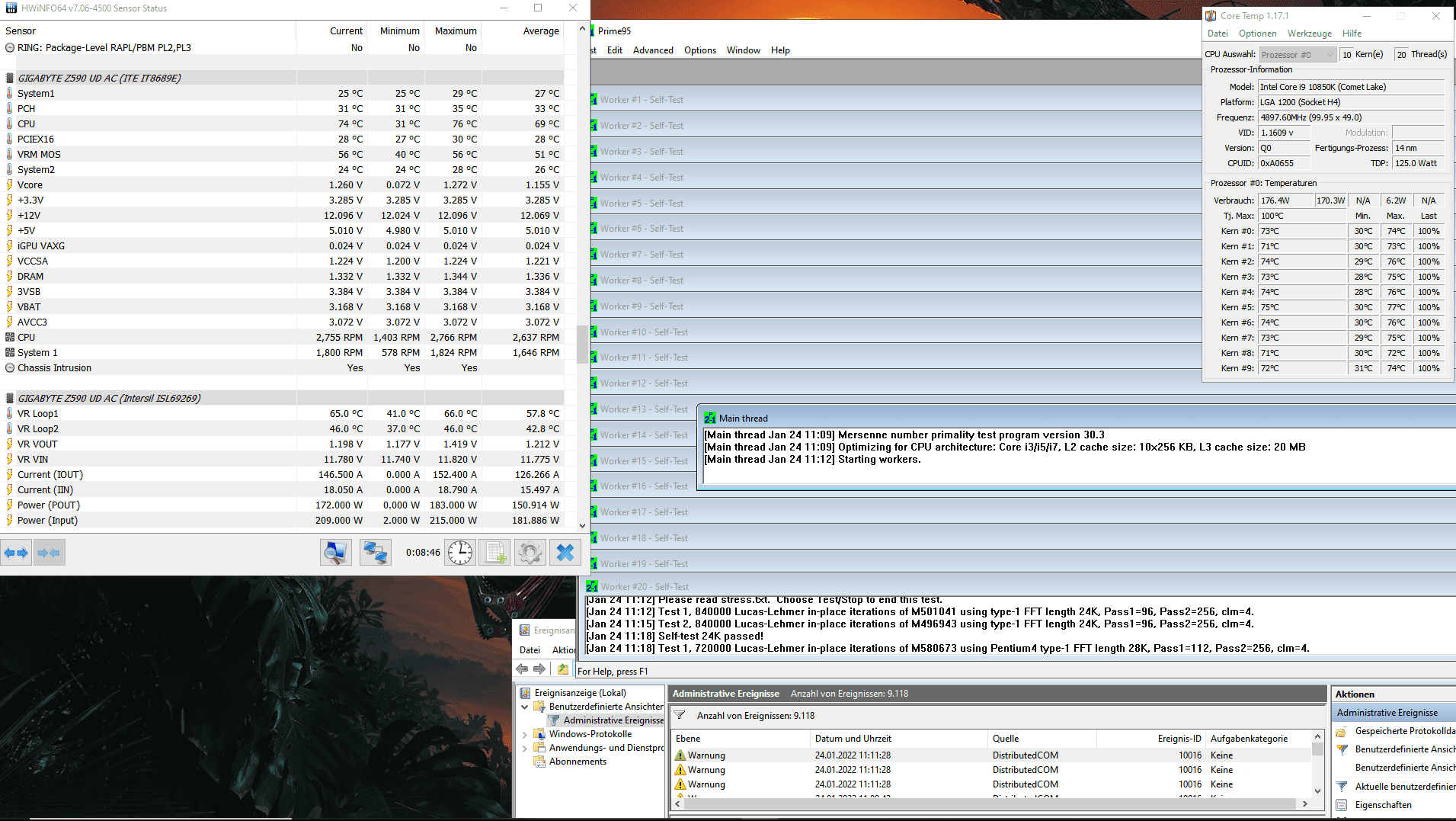Viewport: 1456px width, 821px height.
Task: Open Core Temp Optionen menu
Action: click(x=1258, y=34)
